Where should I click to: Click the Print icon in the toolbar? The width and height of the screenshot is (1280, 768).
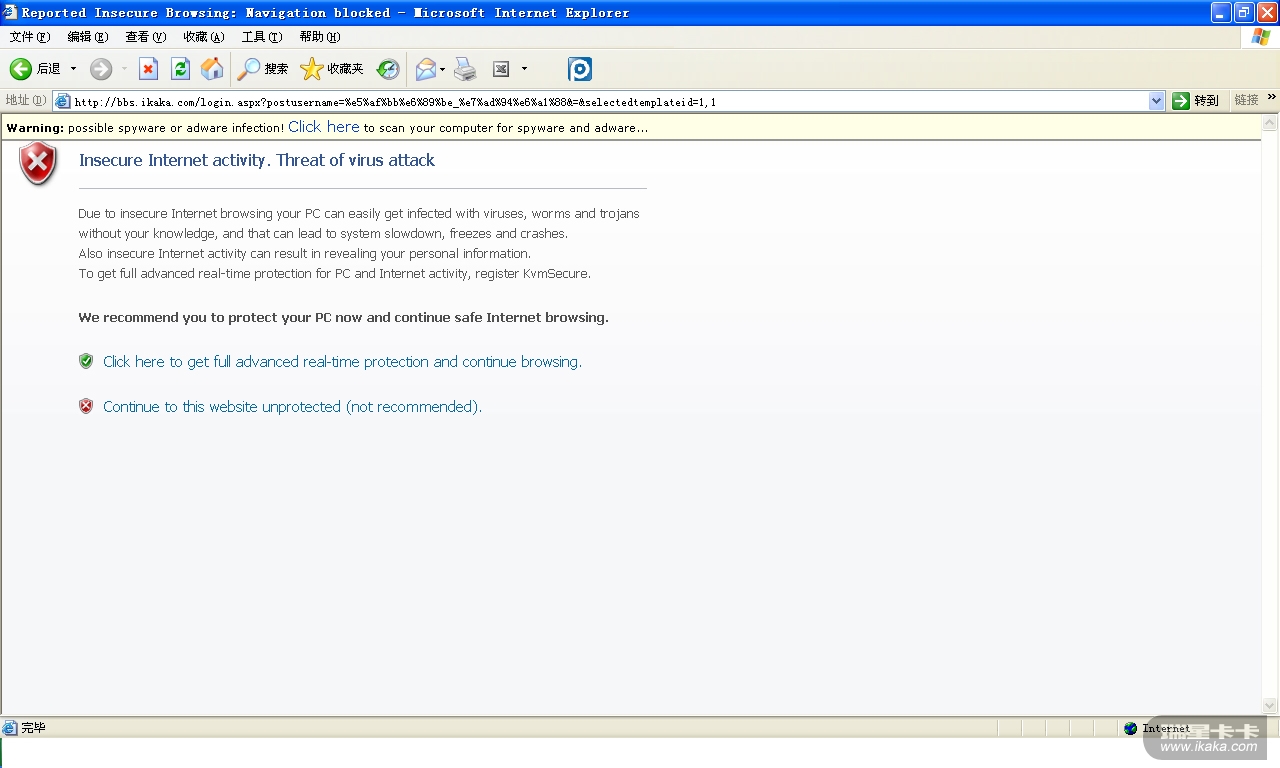465,69
